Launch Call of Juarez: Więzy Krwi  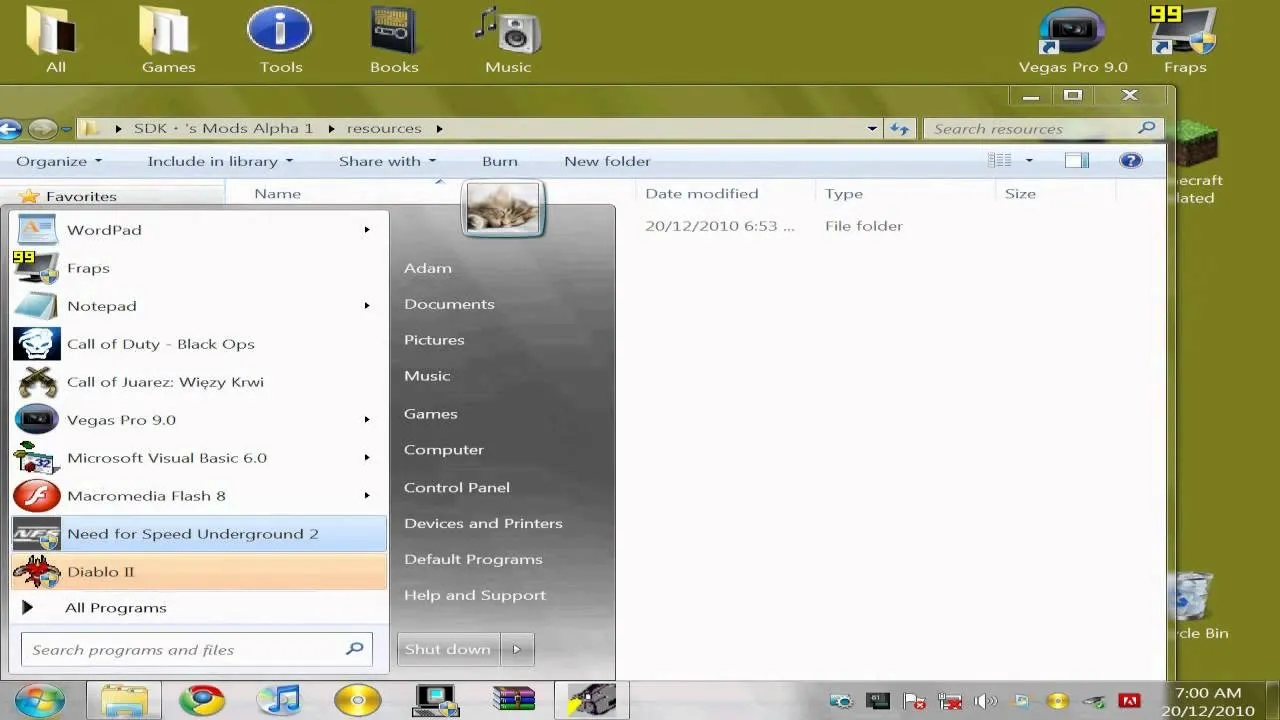point(198,382)
